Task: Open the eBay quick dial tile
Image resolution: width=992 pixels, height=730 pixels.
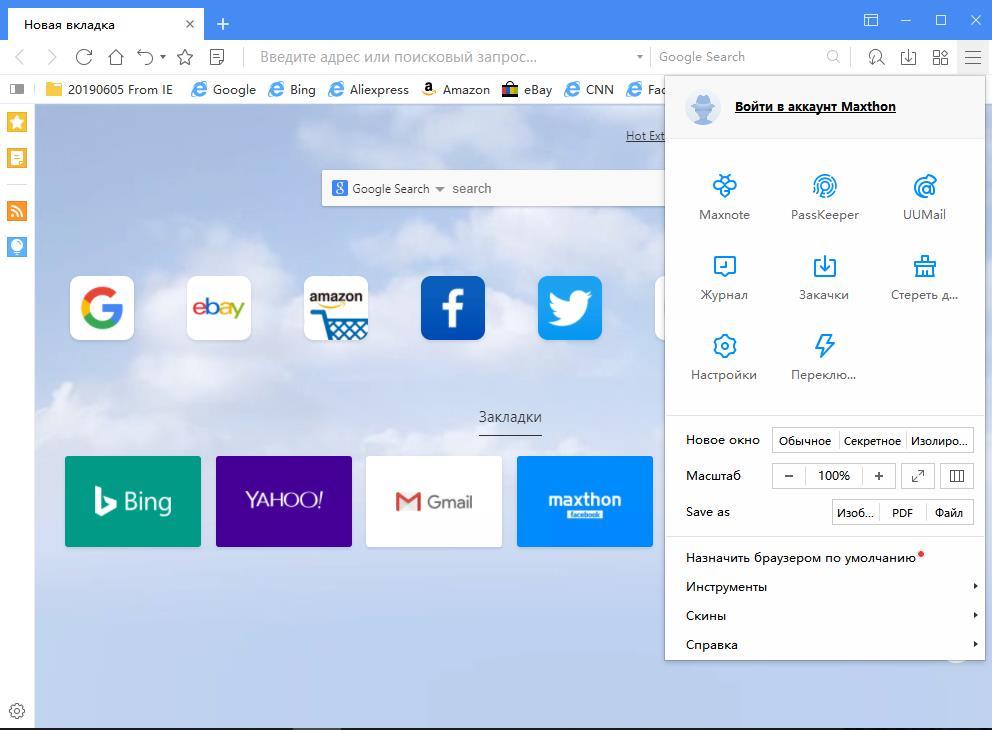Action: pyautogui.click(x=219, y=308)
